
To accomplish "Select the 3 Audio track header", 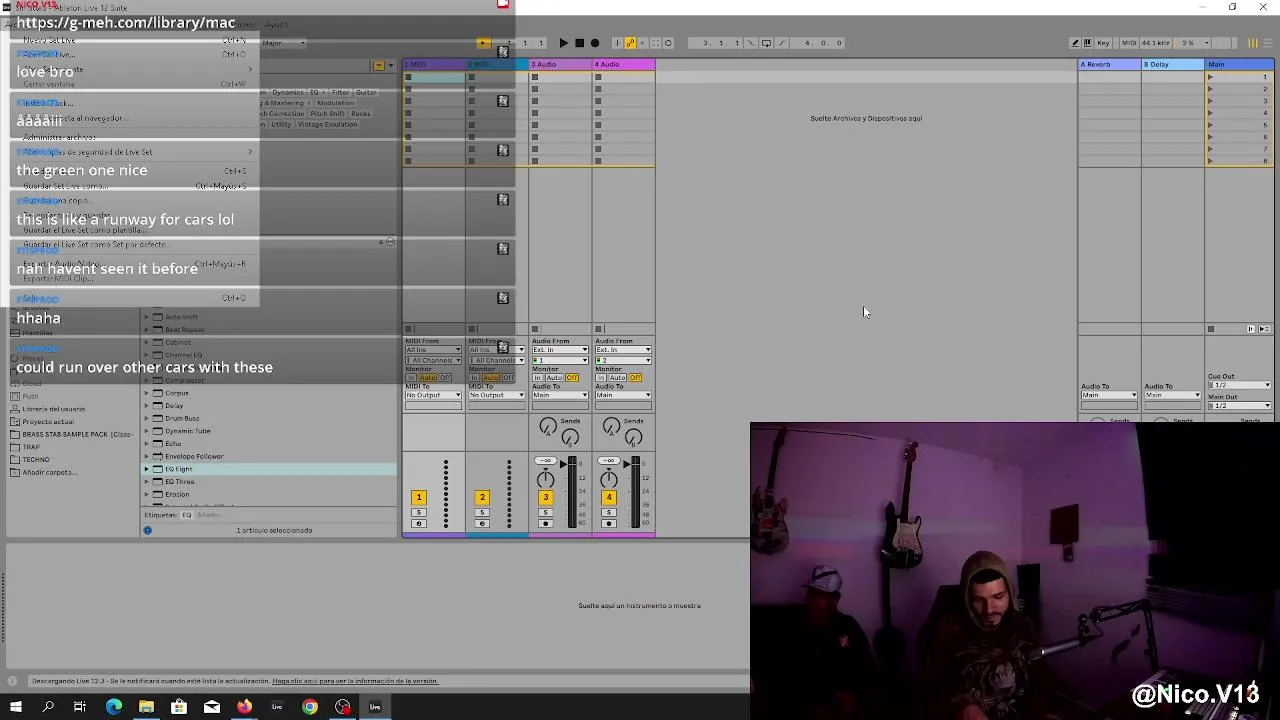I will pos(560,64).
